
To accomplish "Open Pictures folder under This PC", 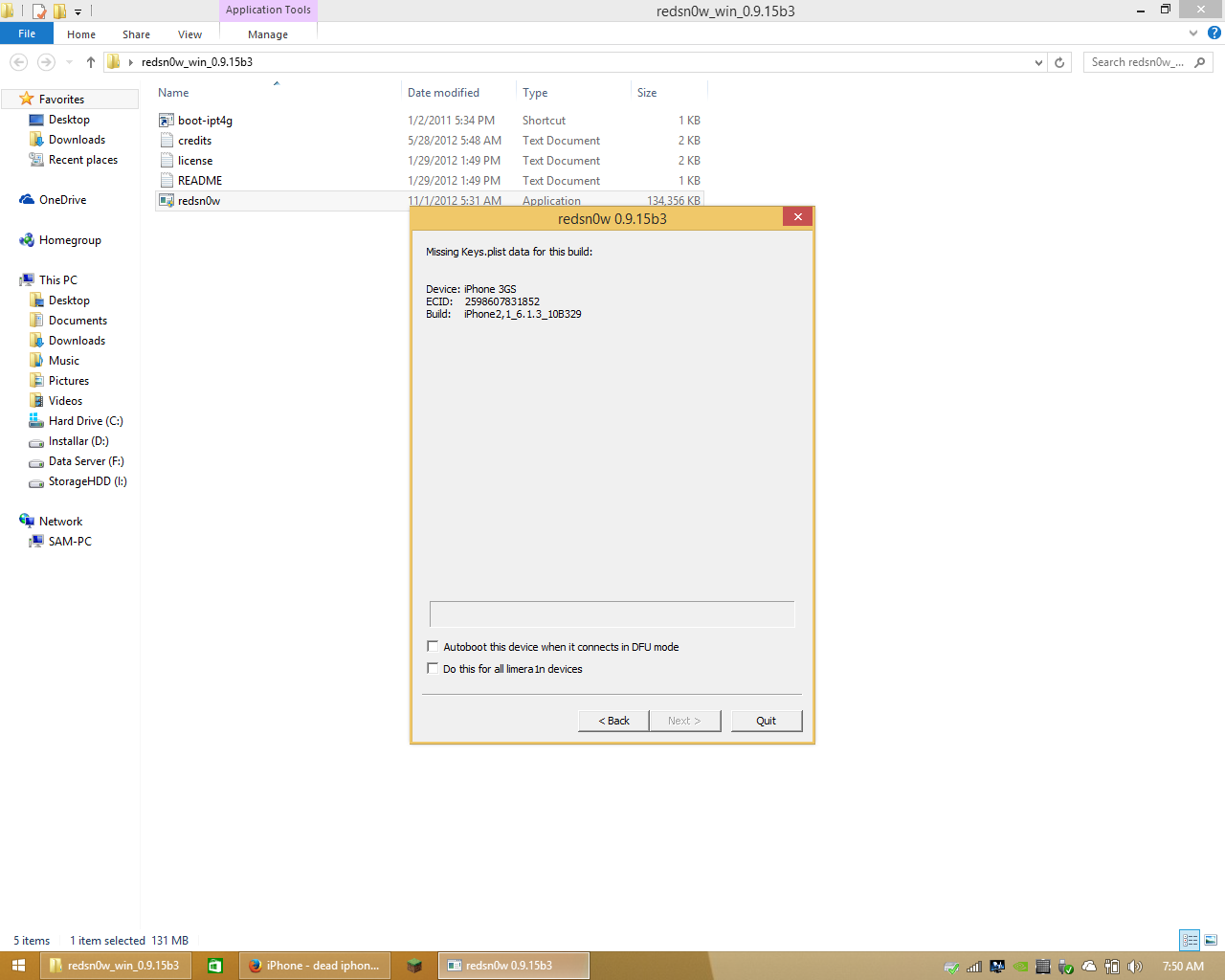I will click(69, 381).
